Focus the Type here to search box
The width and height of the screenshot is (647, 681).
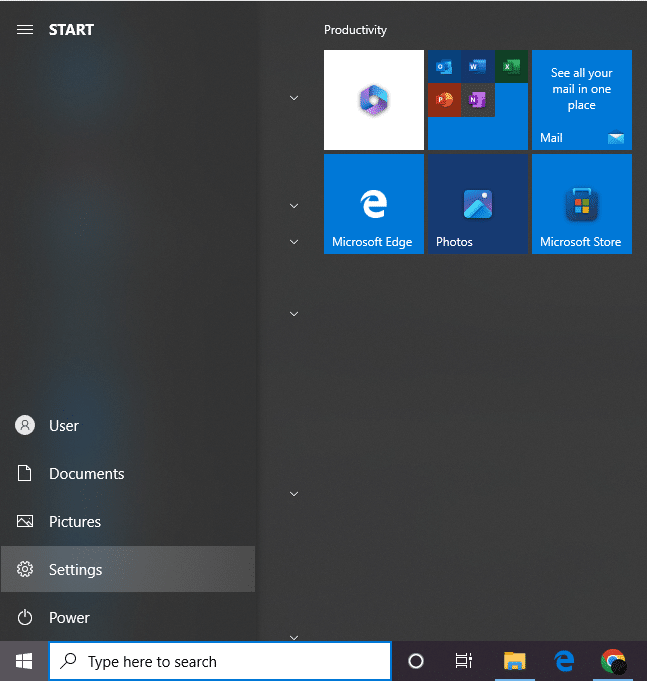[x=220, y=661]
